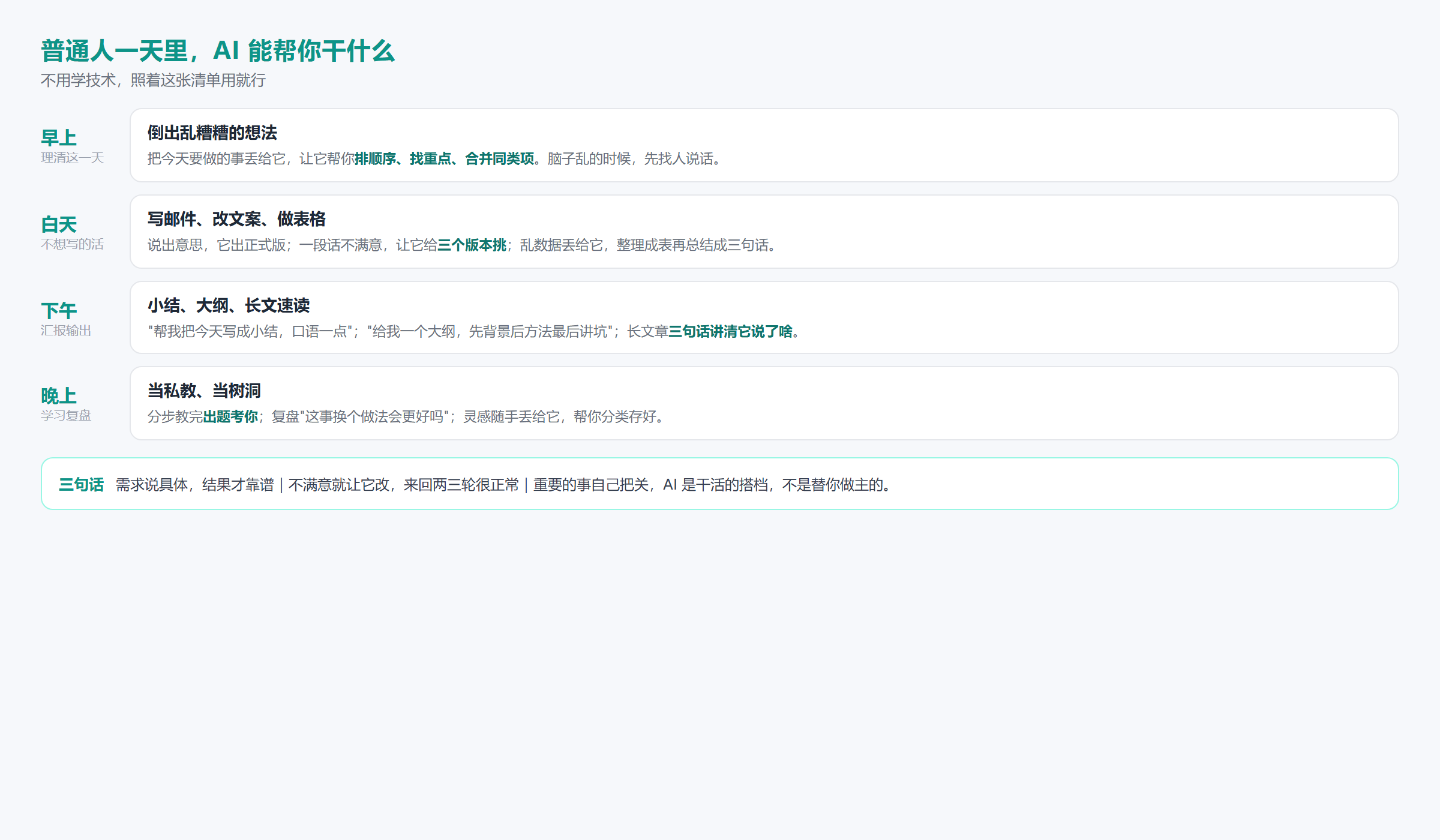Select the 晚上 time label
The width and height of the screenshot is (1440, 840).
[59, 396]
